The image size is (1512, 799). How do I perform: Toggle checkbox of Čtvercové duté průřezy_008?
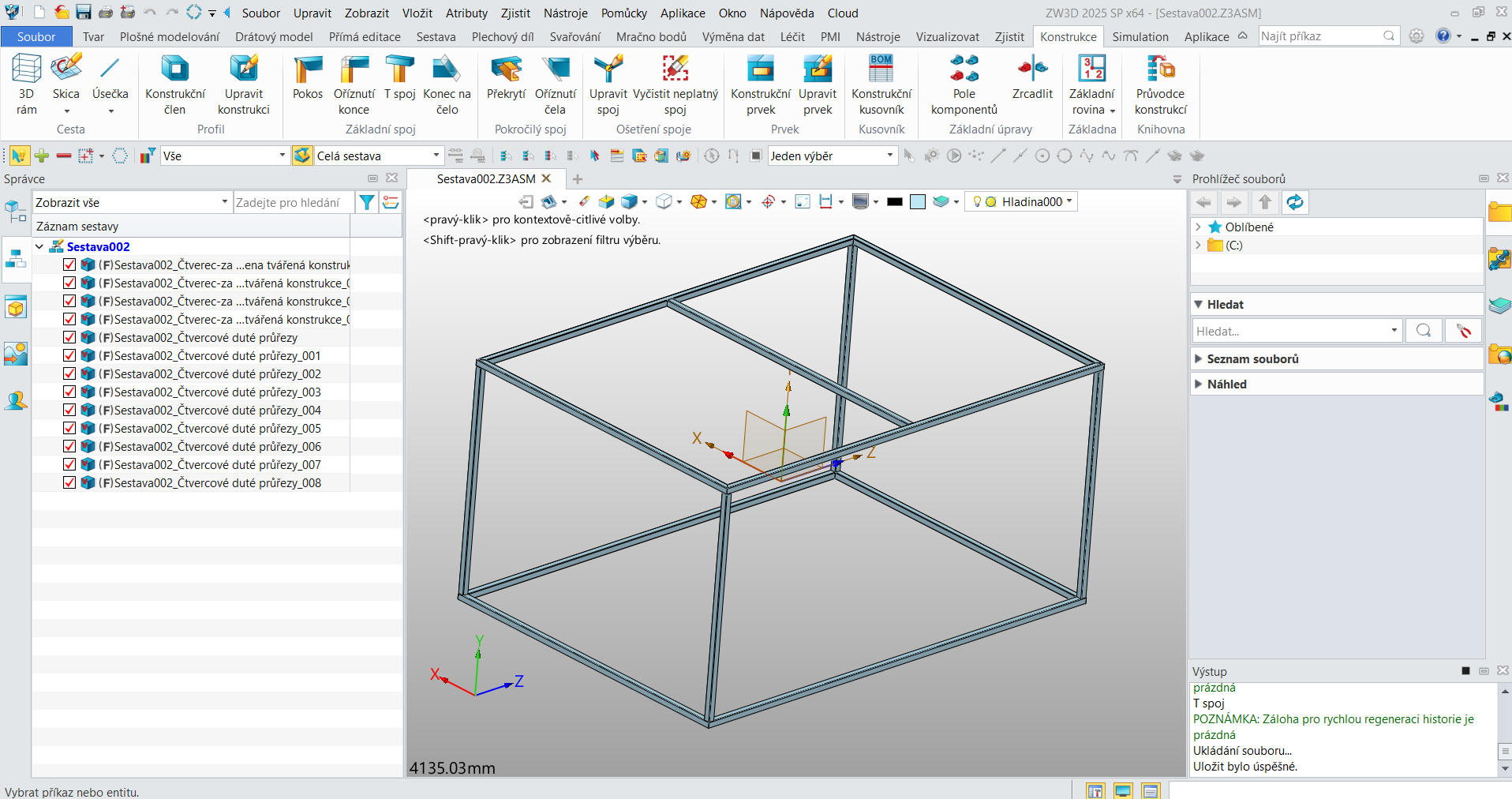point(69,482)
